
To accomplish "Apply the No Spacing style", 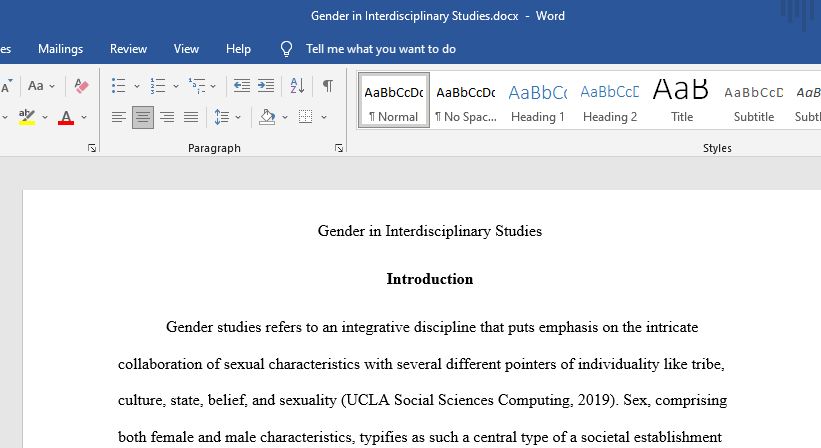I will click(x=466, y=100).
